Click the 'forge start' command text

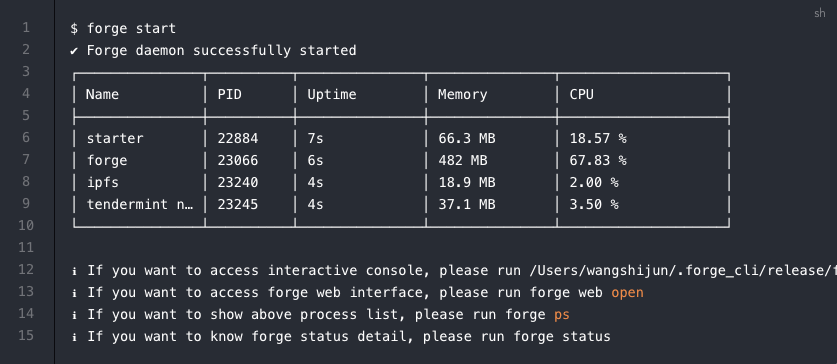click(131, 29)
